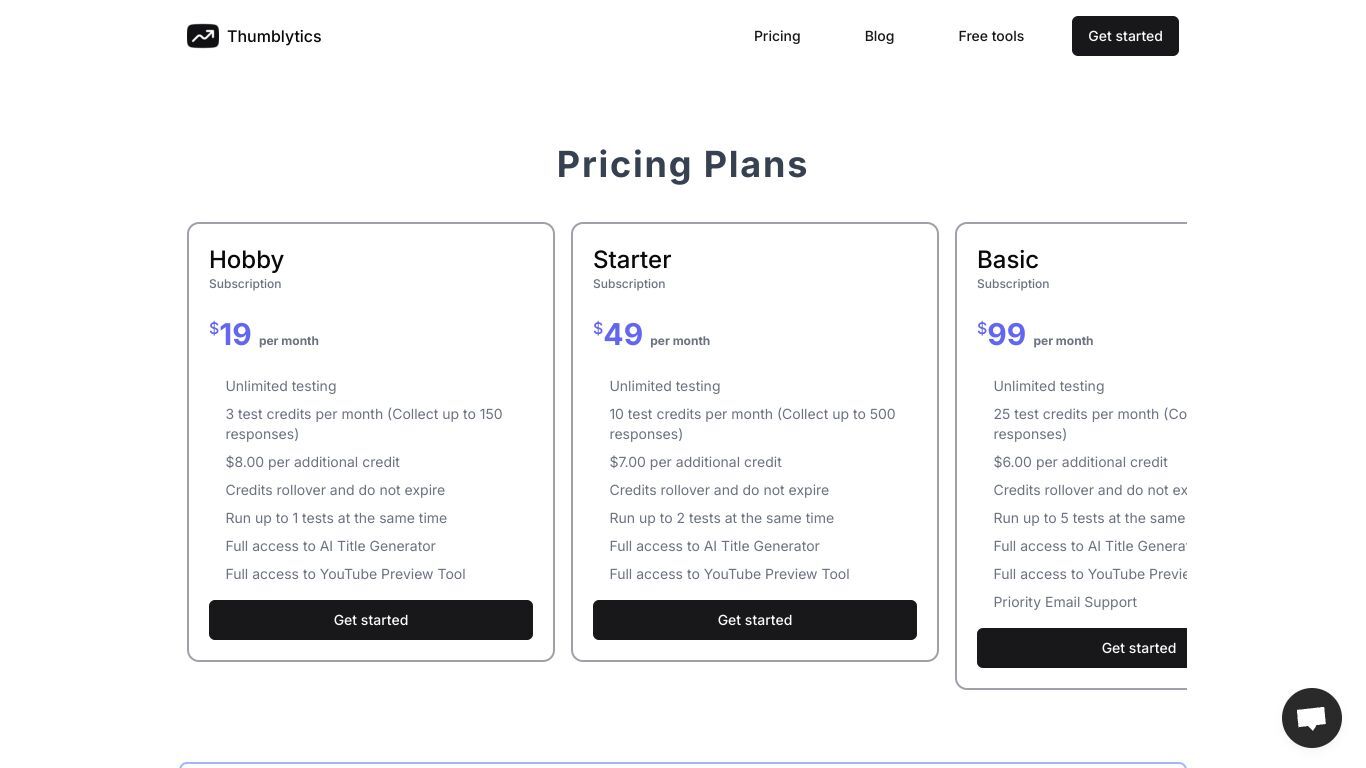This screenshot has height=768, width=1366.
Task: Click the Pricing Plans heading
Action: (x=683, y=164)
